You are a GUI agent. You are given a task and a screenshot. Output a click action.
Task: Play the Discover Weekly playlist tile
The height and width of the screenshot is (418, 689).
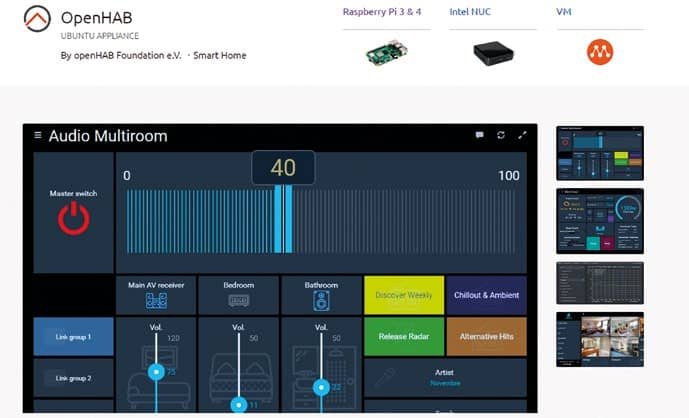[404, 295]
